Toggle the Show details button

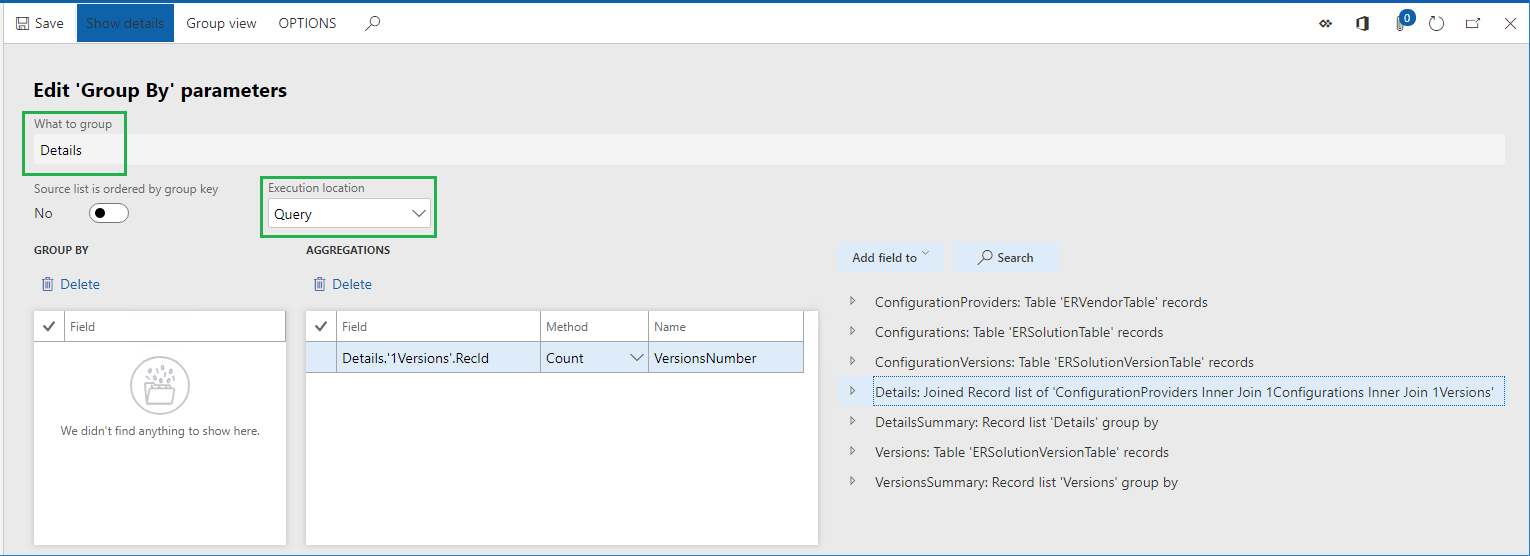pyautogui.click(x=125, y=23)
